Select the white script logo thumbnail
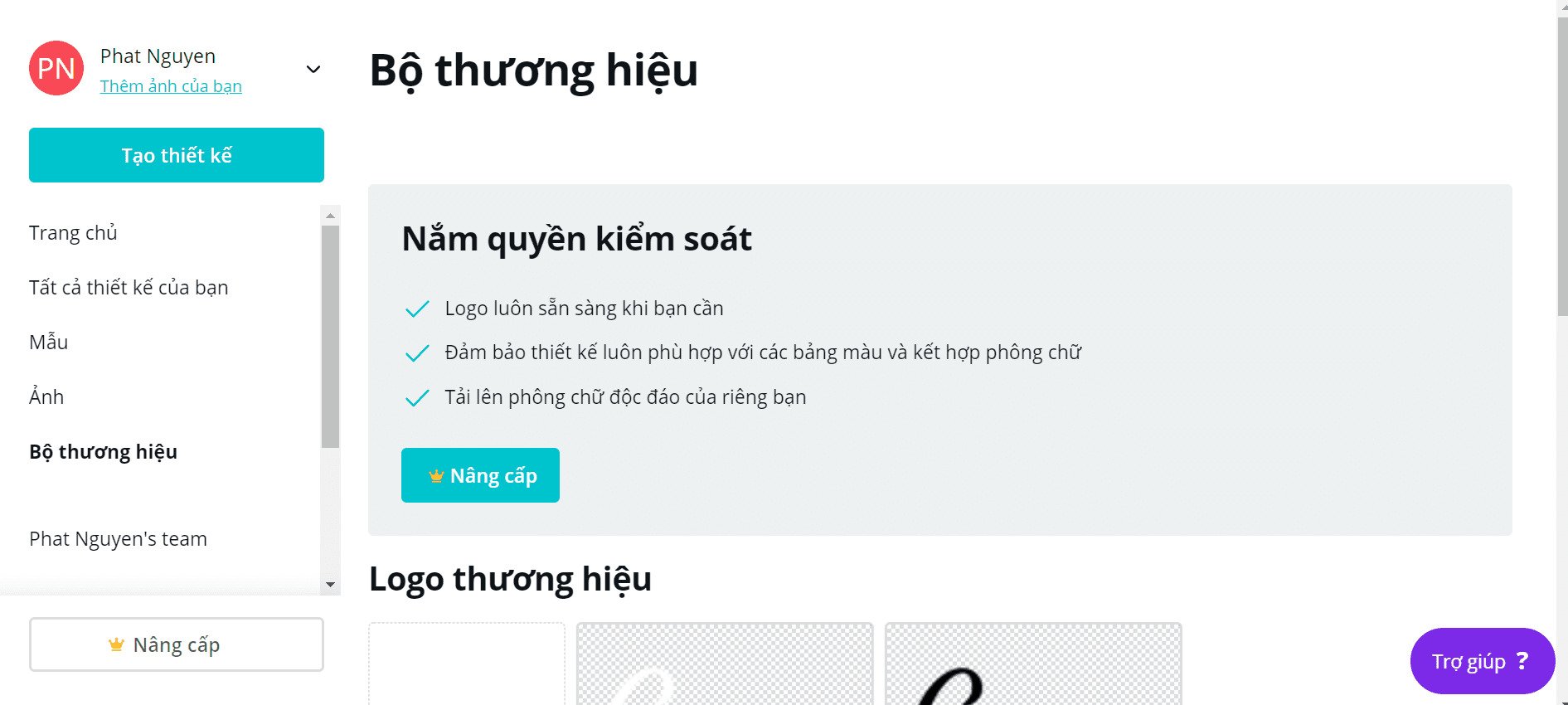1568x705 pixels. click(x=725, y=664)
